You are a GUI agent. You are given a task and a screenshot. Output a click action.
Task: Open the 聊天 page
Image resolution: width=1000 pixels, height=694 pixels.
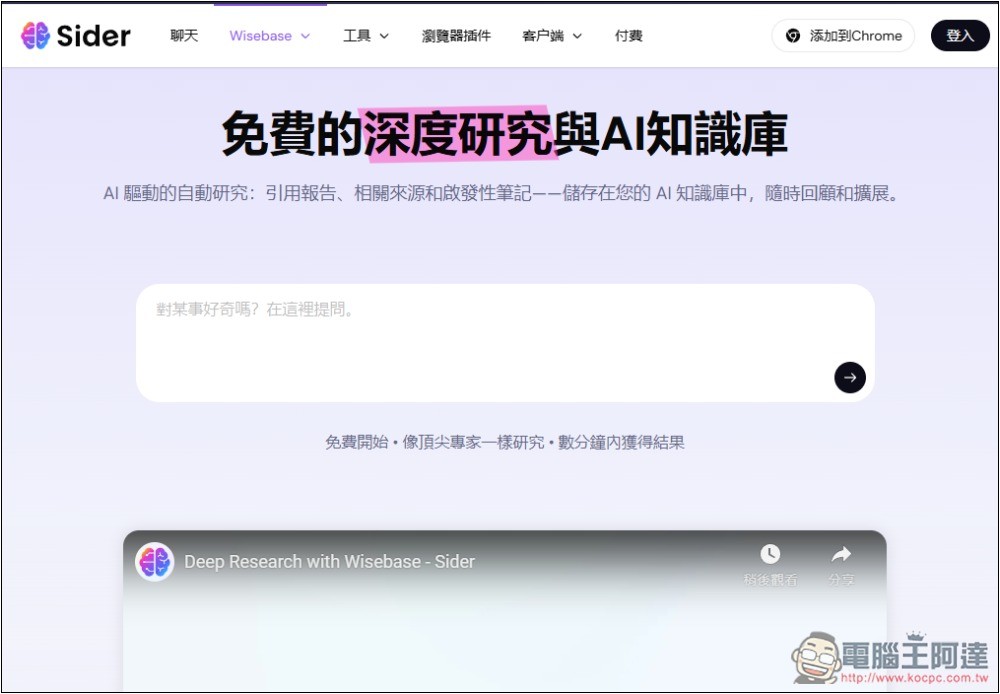[x=184, y=36]
